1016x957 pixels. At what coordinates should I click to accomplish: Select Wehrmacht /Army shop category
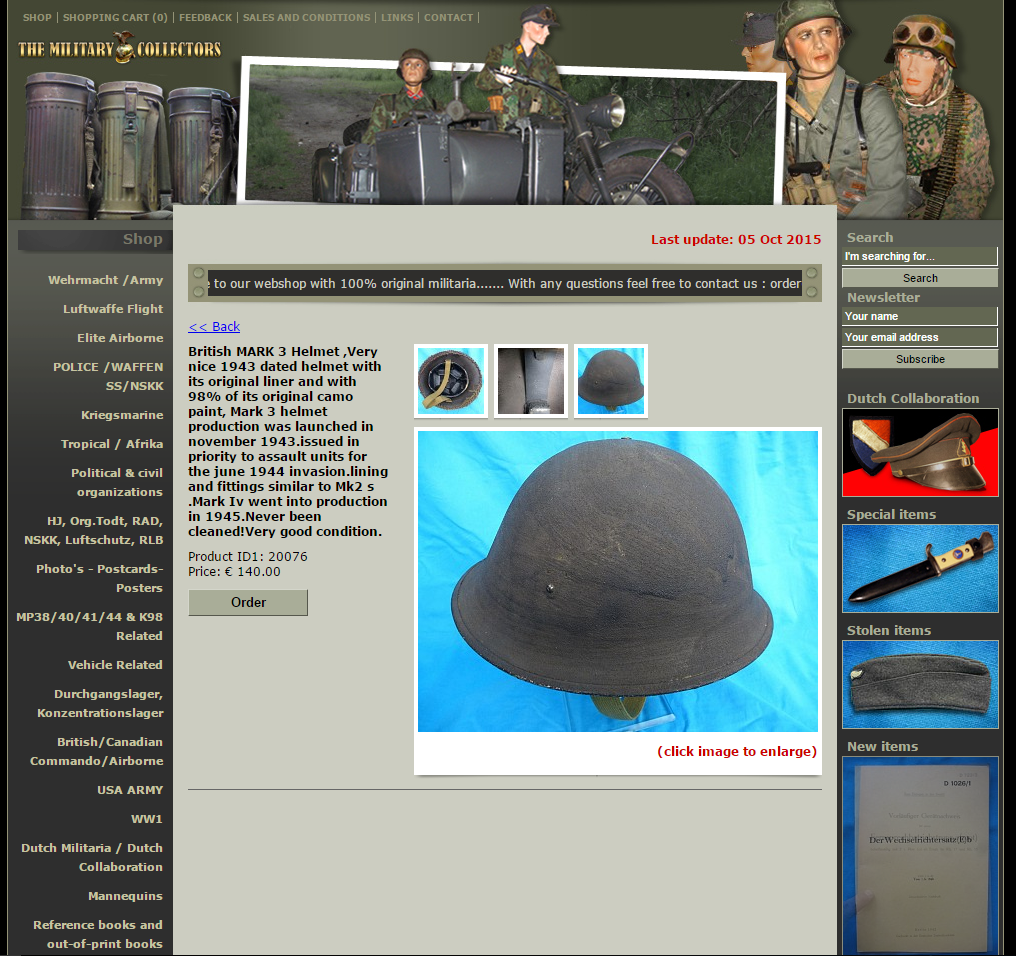tap(105, 280)
